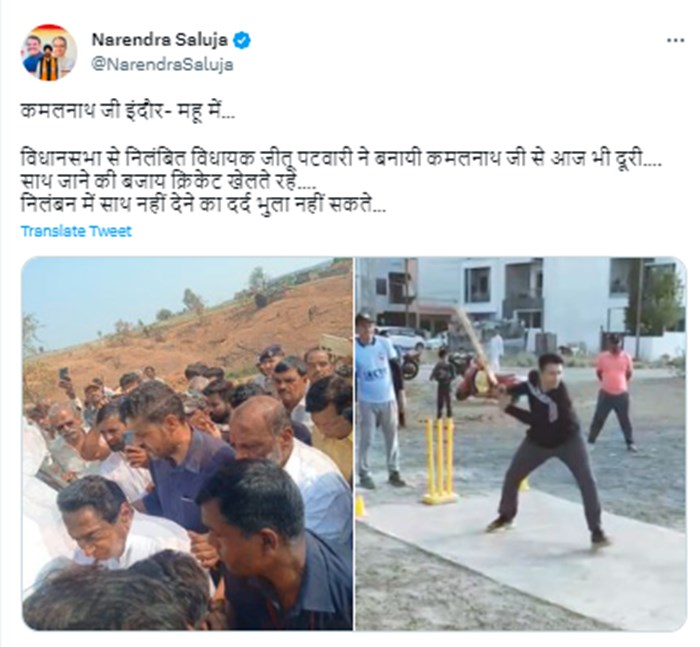Click the man in the pink shirt
This screenshot has width=700, height=647.
613,392
